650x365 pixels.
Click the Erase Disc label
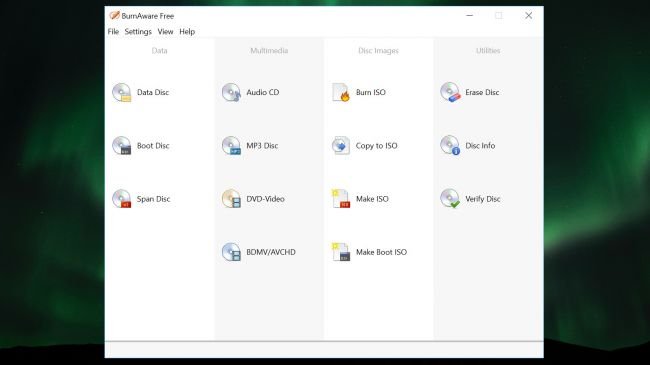(482, 92)
